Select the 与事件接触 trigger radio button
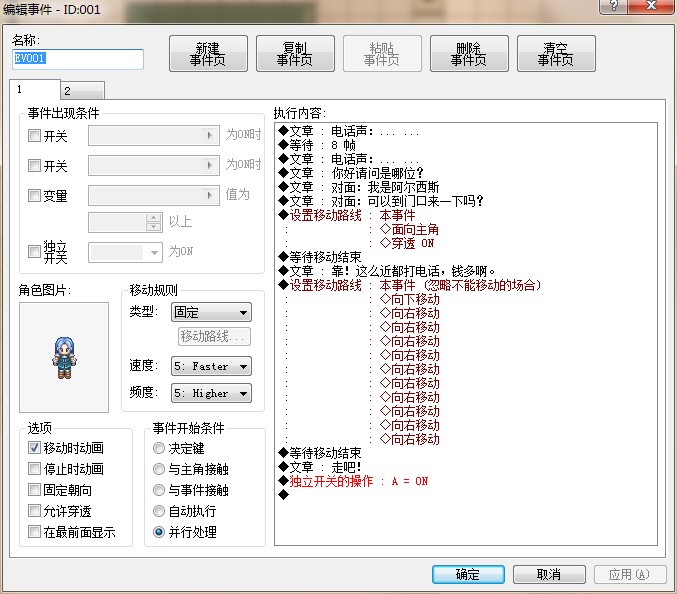 [159, 490]
